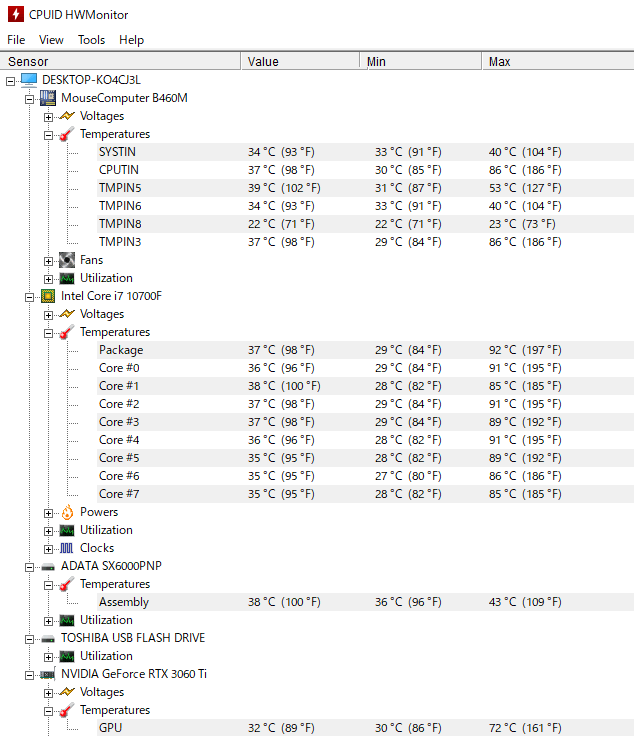The image size is (634, 739).
Task: Select the TMPIN8 sensor row
Action: [365, 224]
